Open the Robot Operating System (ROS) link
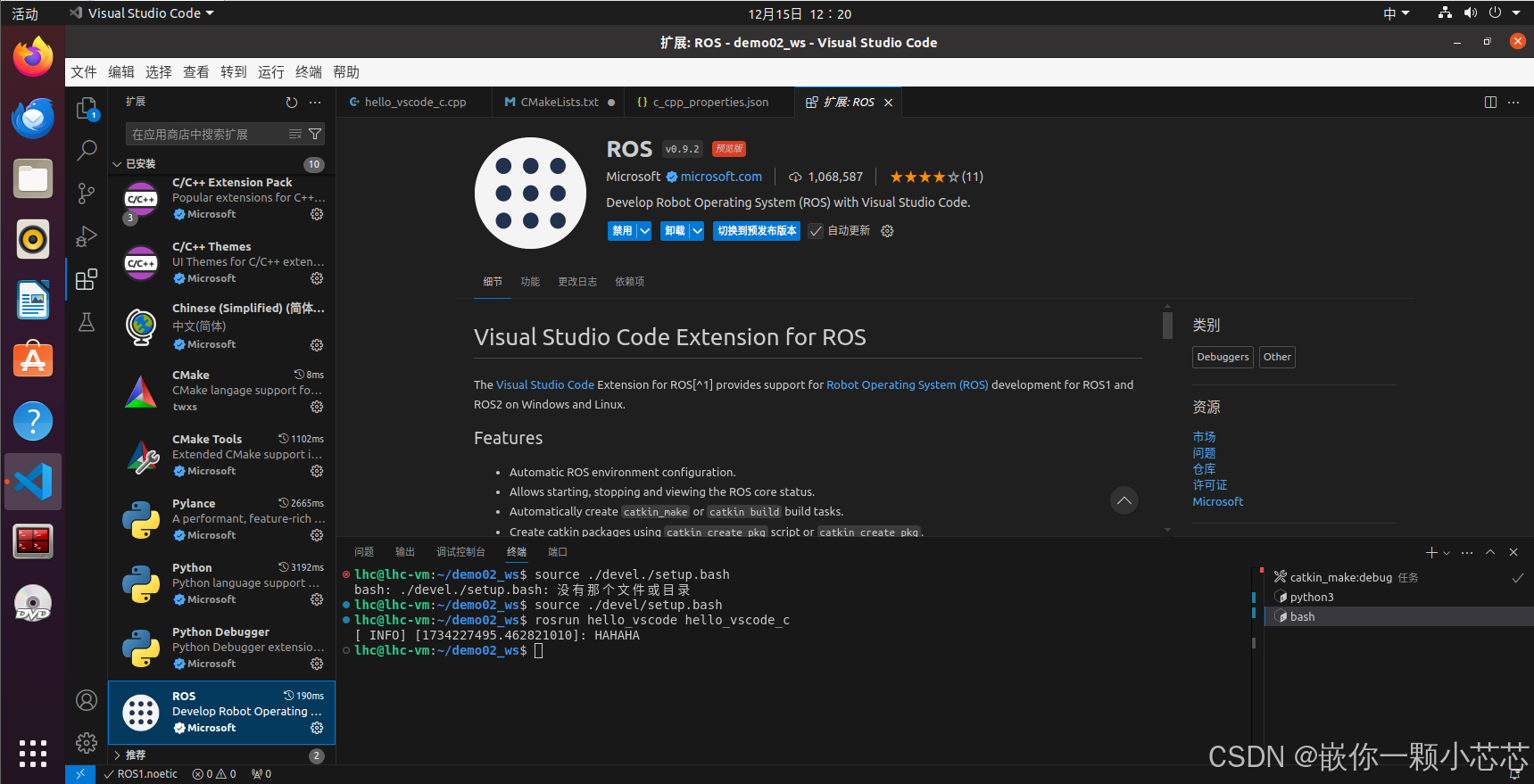 pyautogui.click(x=908, y=385)
